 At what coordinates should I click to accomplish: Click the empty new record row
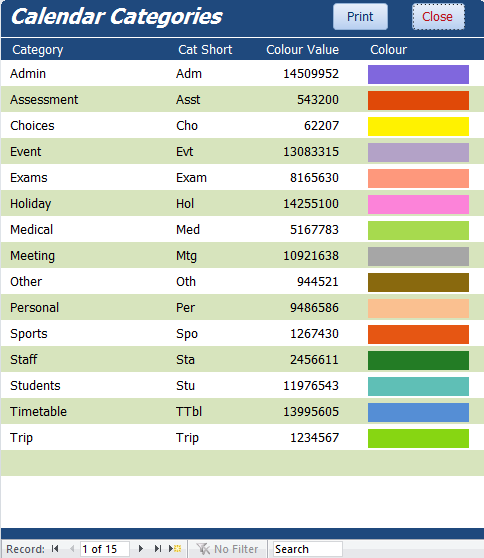(242, 463)
